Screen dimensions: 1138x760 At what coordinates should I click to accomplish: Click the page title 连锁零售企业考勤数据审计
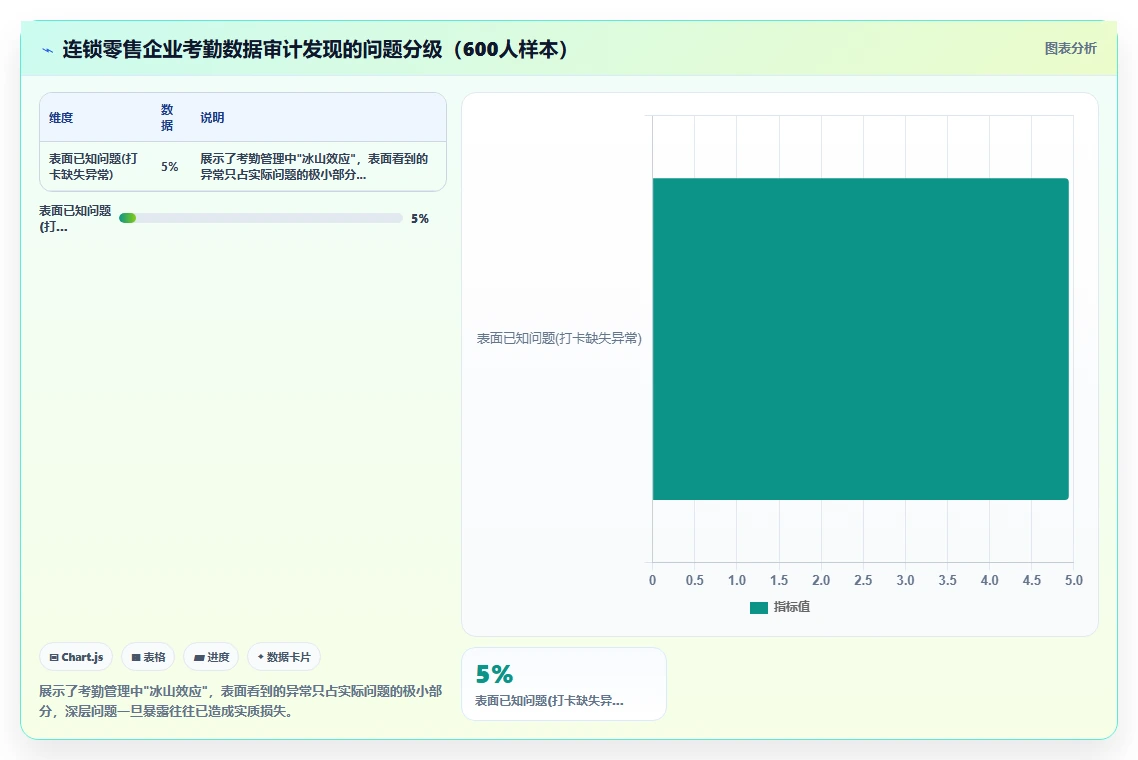(314, 49)
